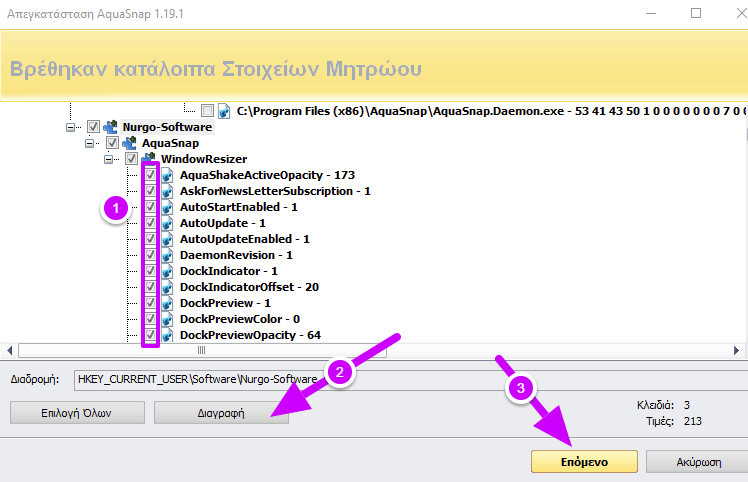Viewport: 748px width, 482px height.
Task: Uncheck the DockPreview - 1 checkbox
Action: pos(150,303)
